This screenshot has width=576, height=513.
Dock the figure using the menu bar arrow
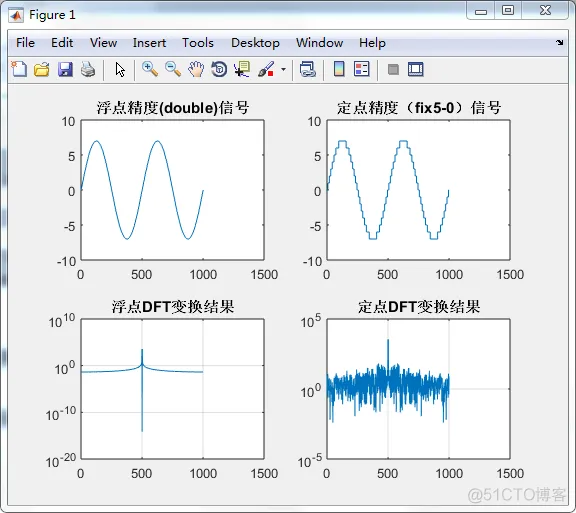coord(559,43)
